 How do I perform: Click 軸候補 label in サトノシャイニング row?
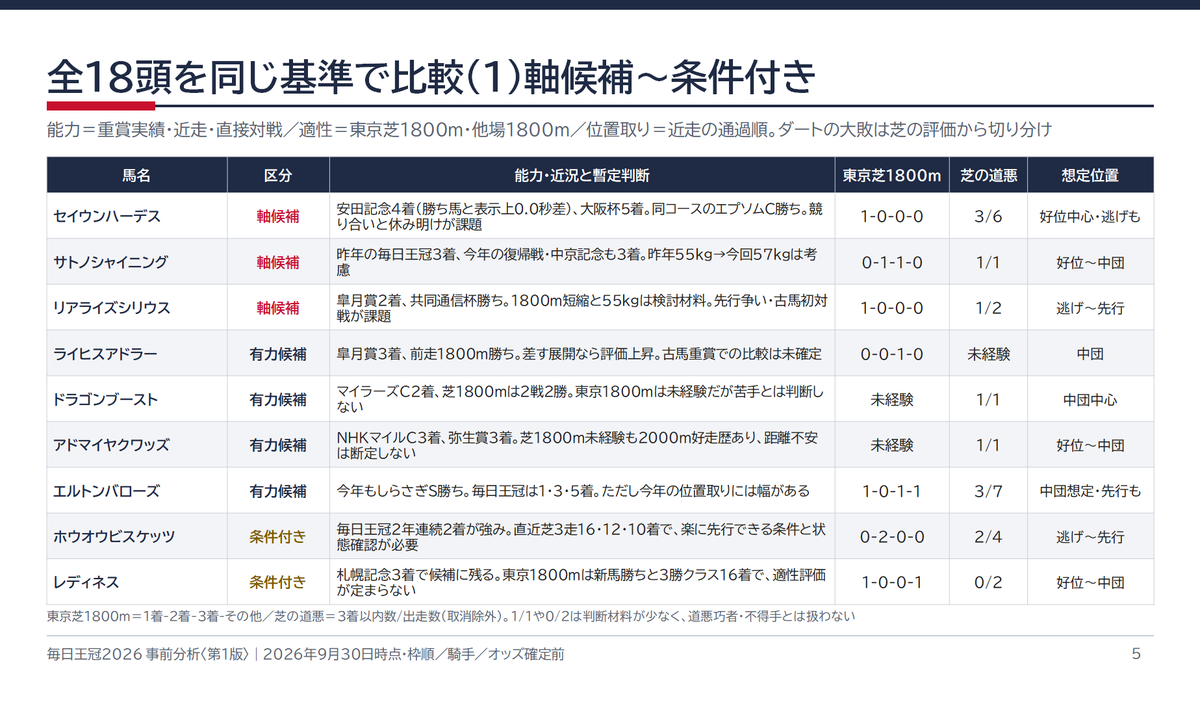point(278,262)
